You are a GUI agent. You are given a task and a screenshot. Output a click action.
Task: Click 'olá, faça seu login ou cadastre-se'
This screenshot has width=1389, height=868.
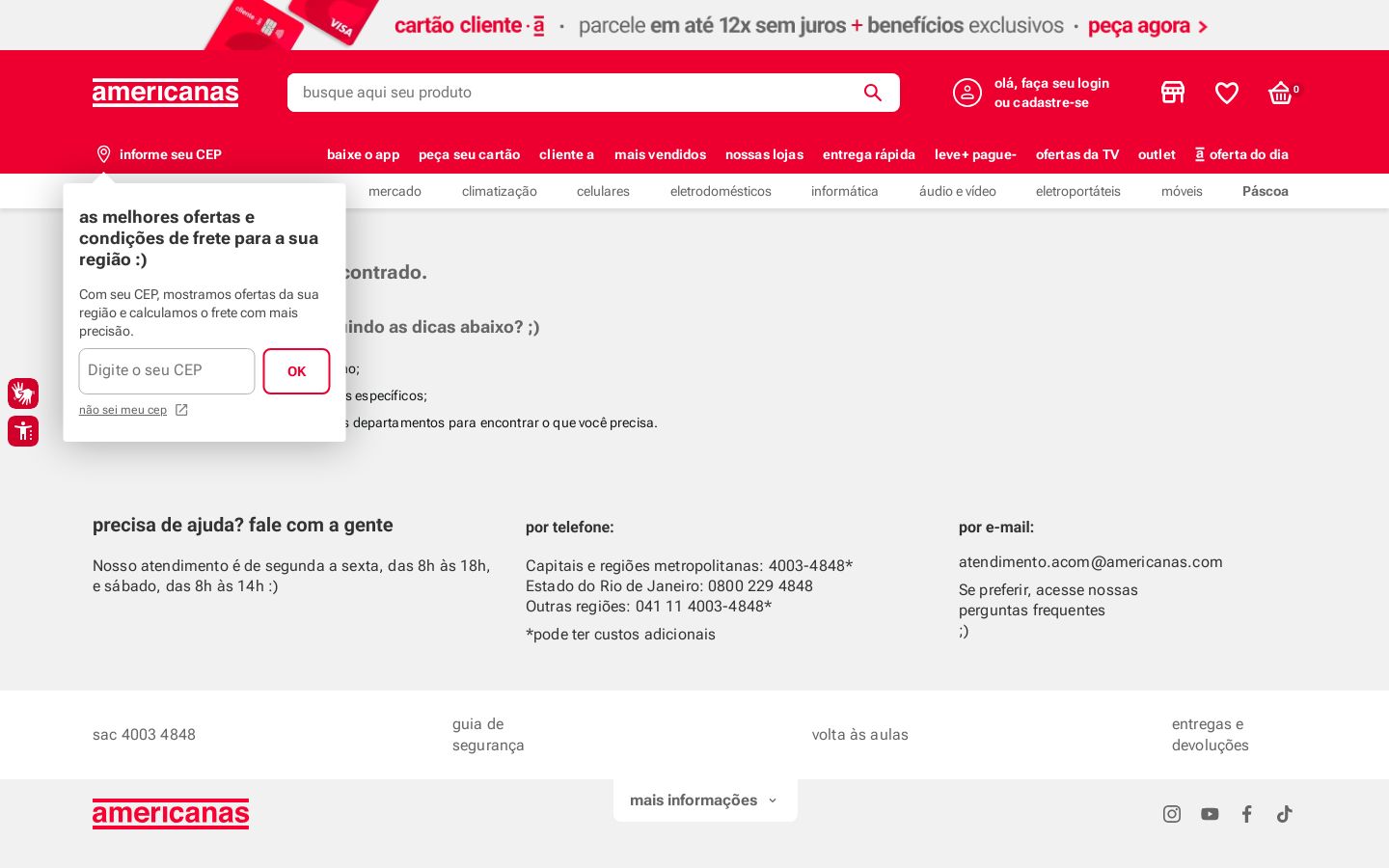coord(1051,93)
